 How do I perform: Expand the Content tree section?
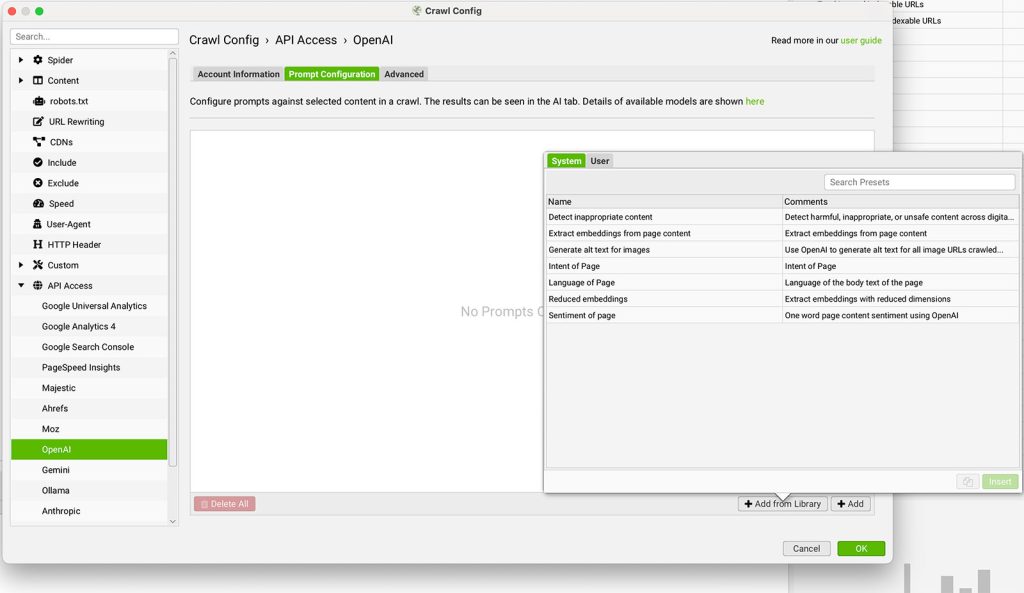[x=21, y=80]
